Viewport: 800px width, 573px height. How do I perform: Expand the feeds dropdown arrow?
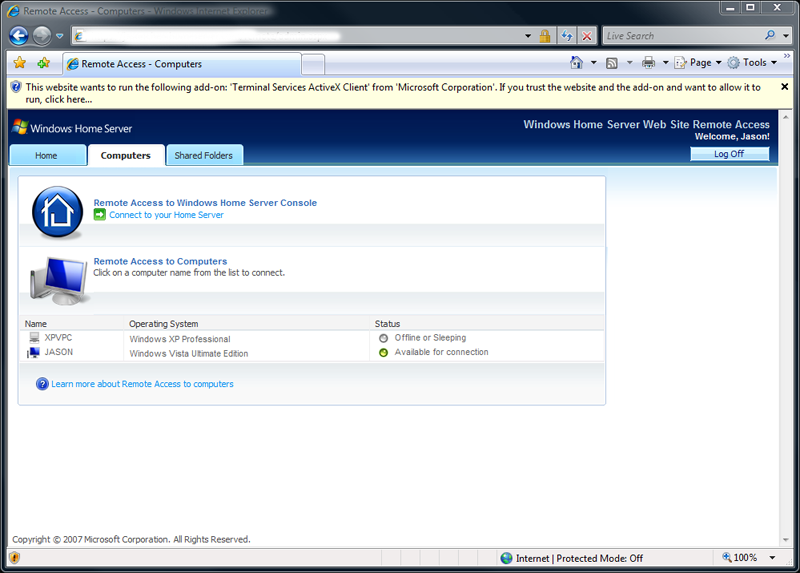click(x=630, y=62)
